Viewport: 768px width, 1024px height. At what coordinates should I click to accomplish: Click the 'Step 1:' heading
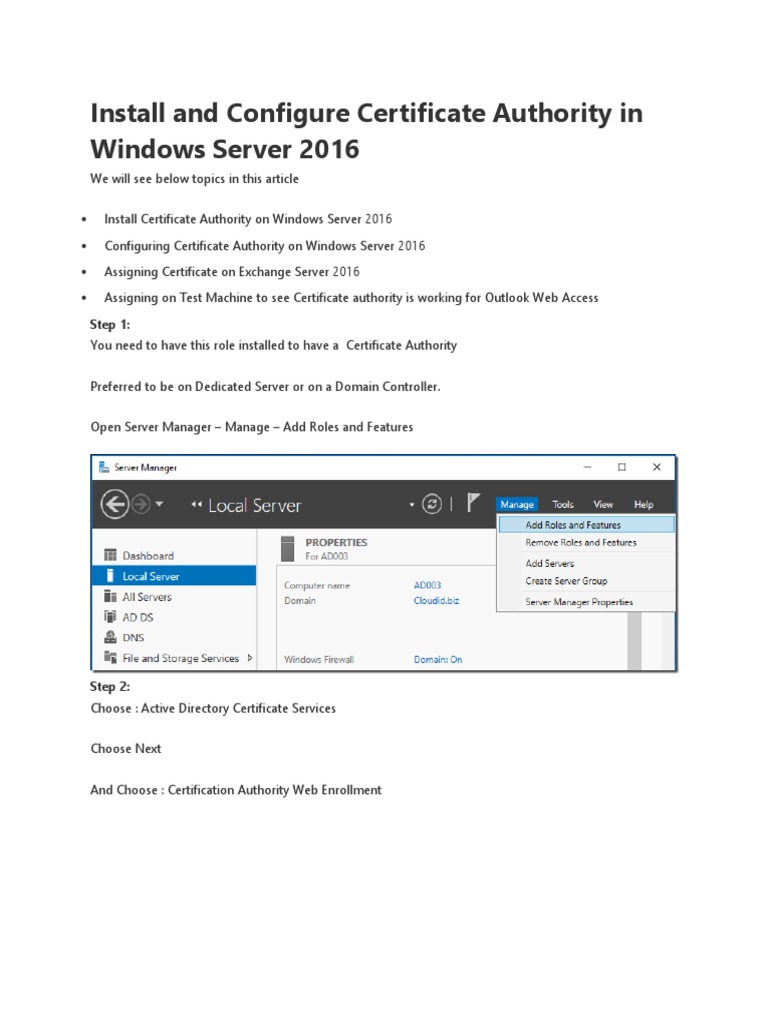click(x=110, y=325)
